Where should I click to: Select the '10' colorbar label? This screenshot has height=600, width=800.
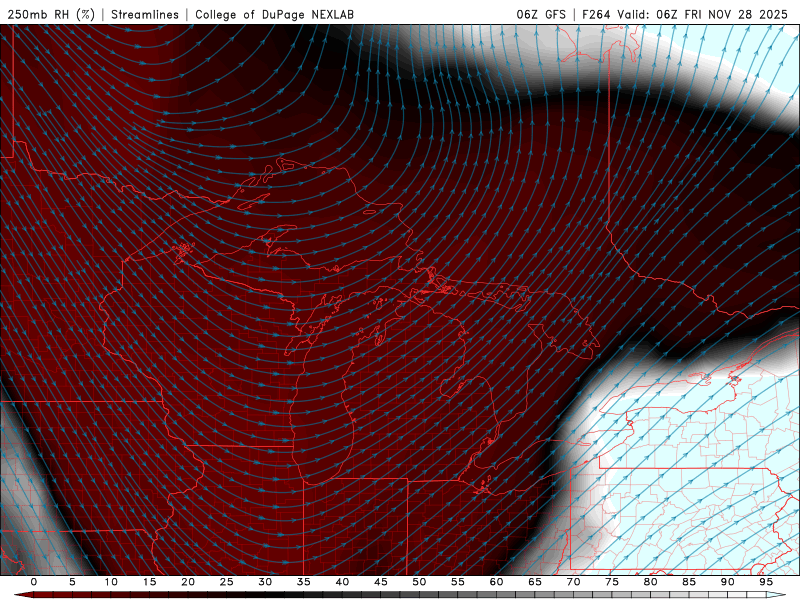pyautogui.click(x=111, y=582)
